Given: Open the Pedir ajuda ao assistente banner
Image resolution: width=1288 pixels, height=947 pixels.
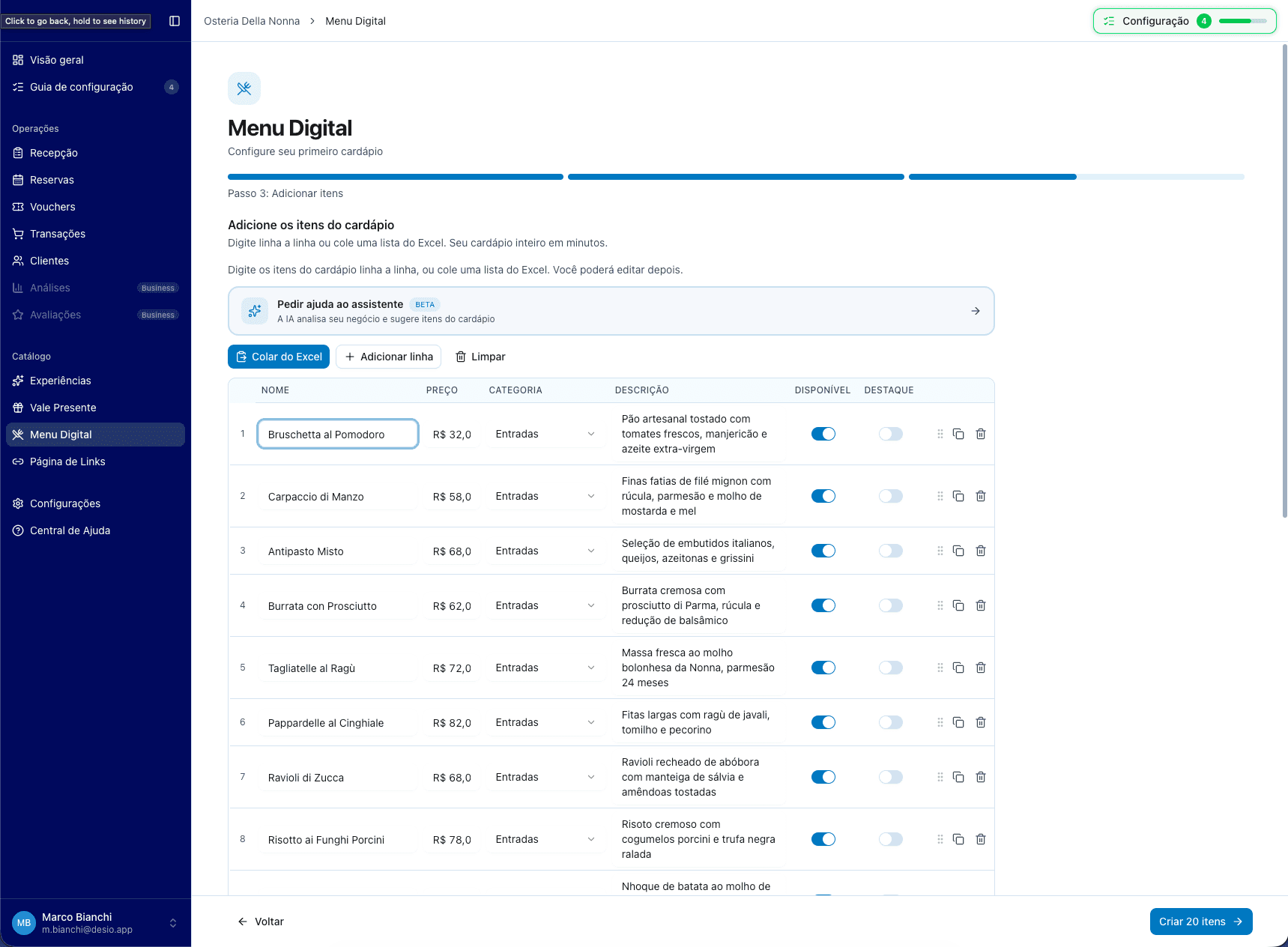Looking at the screenshot, I should pos(611,311).
